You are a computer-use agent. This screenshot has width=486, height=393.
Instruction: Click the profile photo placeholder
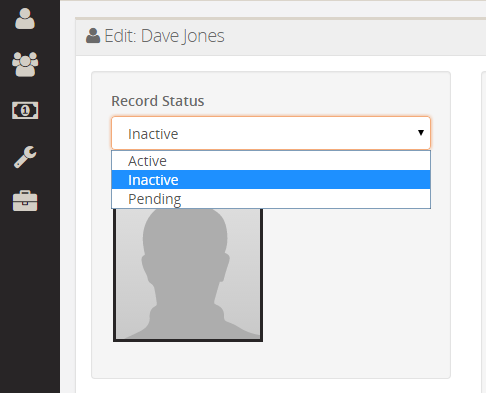(x=188, y=275)
